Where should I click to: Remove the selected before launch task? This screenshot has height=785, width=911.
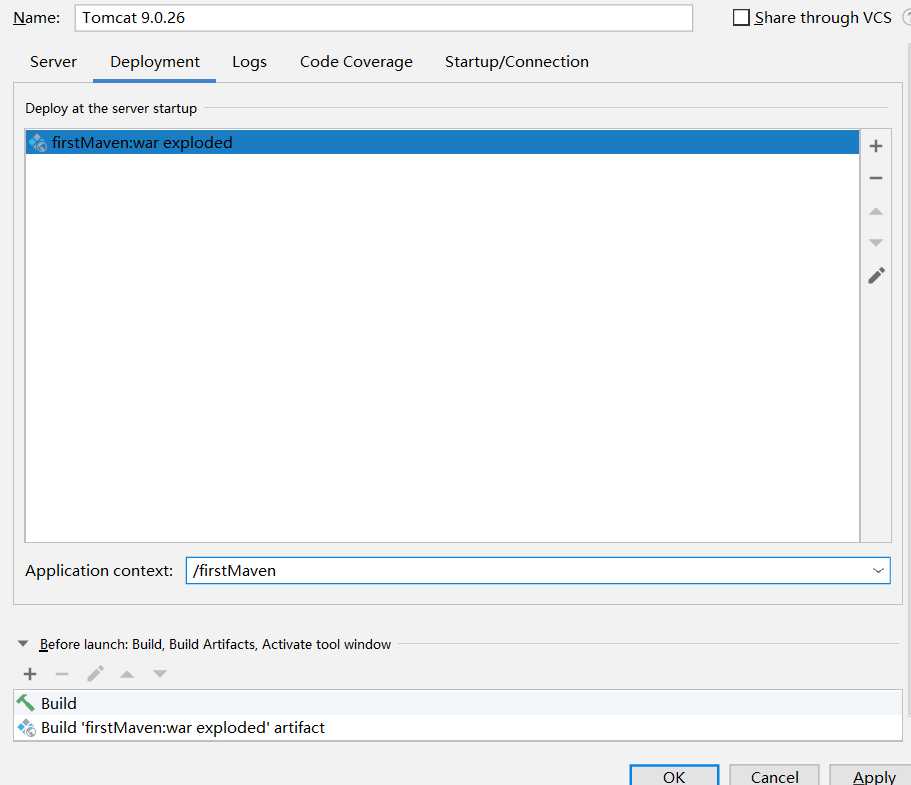62,674
